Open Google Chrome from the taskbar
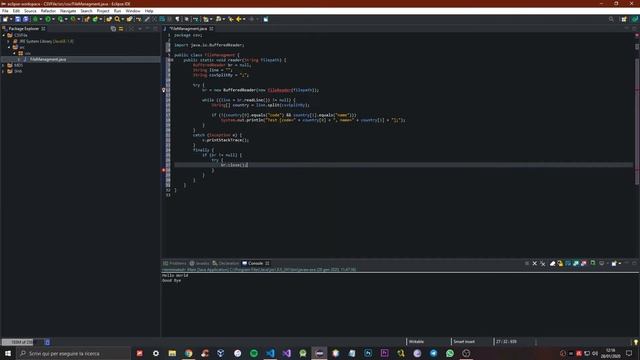The height and width of the screenshot is (360, 640). pos(189,353)
